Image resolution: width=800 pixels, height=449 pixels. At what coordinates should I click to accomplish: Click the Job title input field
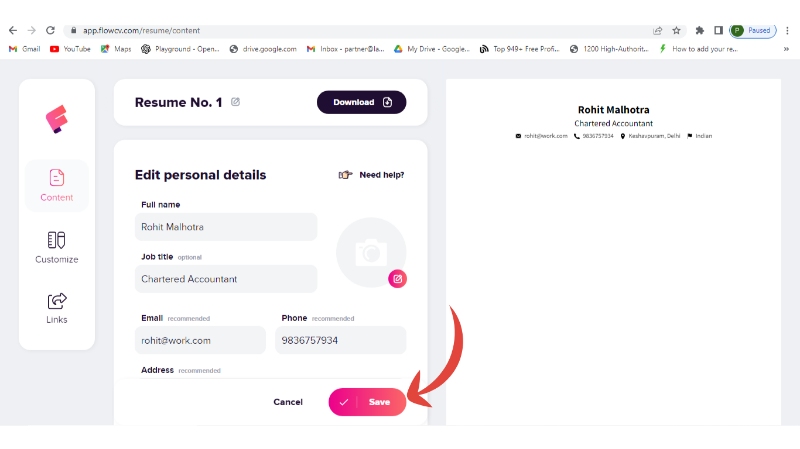tap(228, 279)
